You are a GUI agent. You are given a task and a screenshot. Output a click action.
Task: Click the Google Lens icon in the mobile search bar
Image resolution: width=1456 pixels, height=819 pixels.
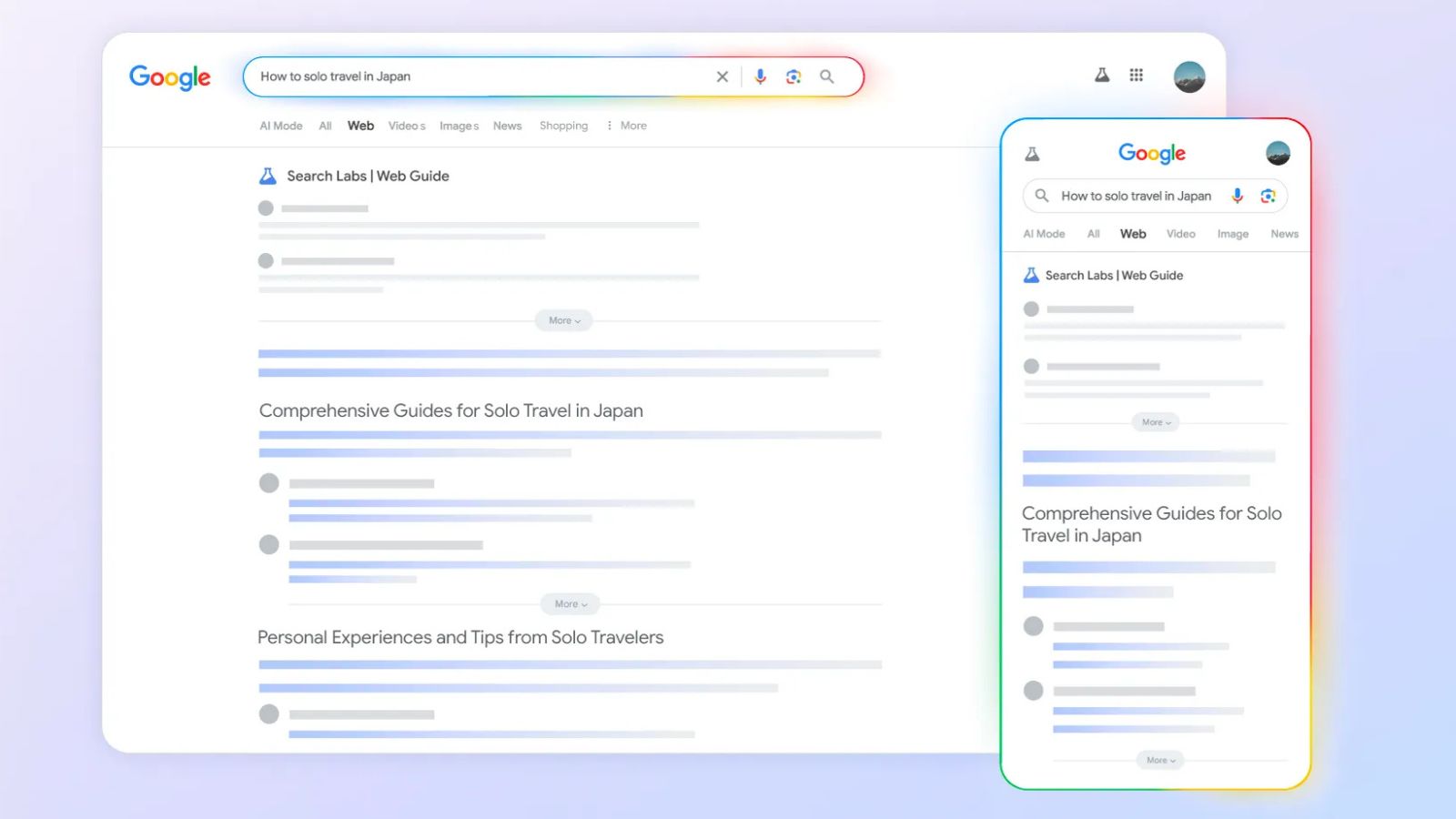pos(1268,196)
